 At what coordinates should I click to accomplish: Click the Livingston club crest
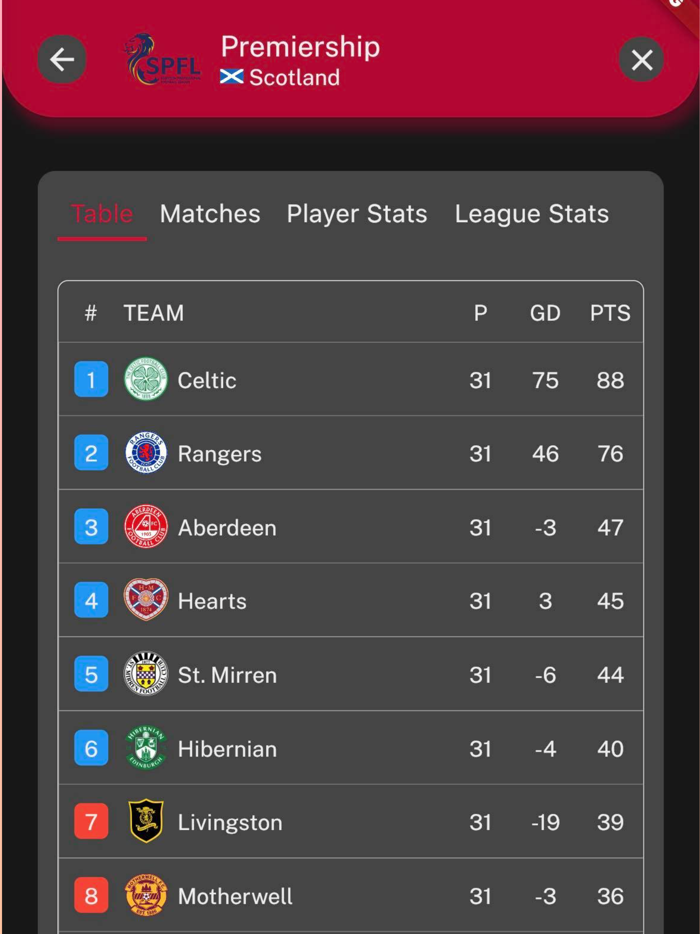(x=146, y=822)
